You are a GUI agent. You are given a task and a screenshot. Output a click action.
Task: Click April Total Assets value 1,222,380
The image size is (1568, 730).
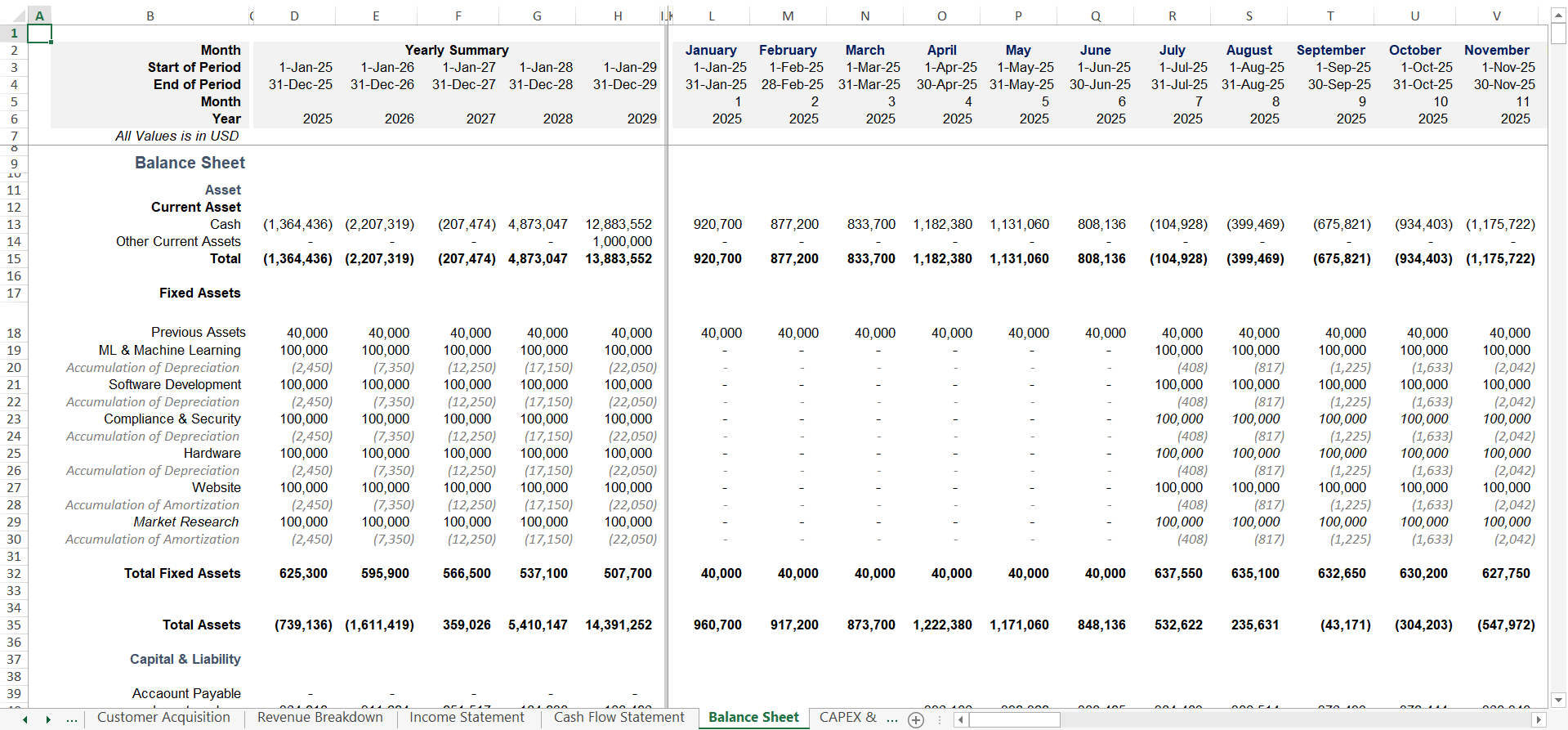click(x=942, y=625)
